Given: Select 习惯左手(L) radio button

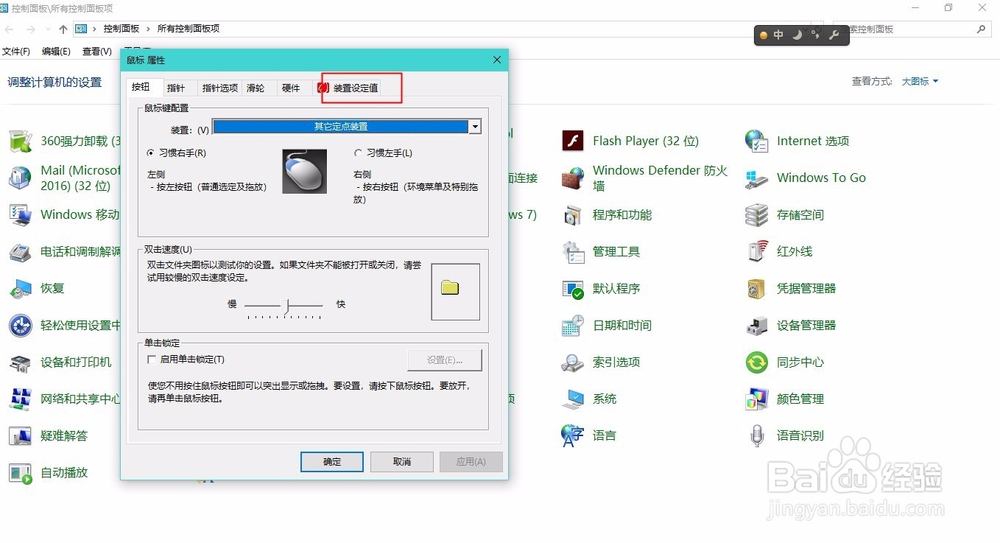Looking at the screenshot, I should [358, 153].
